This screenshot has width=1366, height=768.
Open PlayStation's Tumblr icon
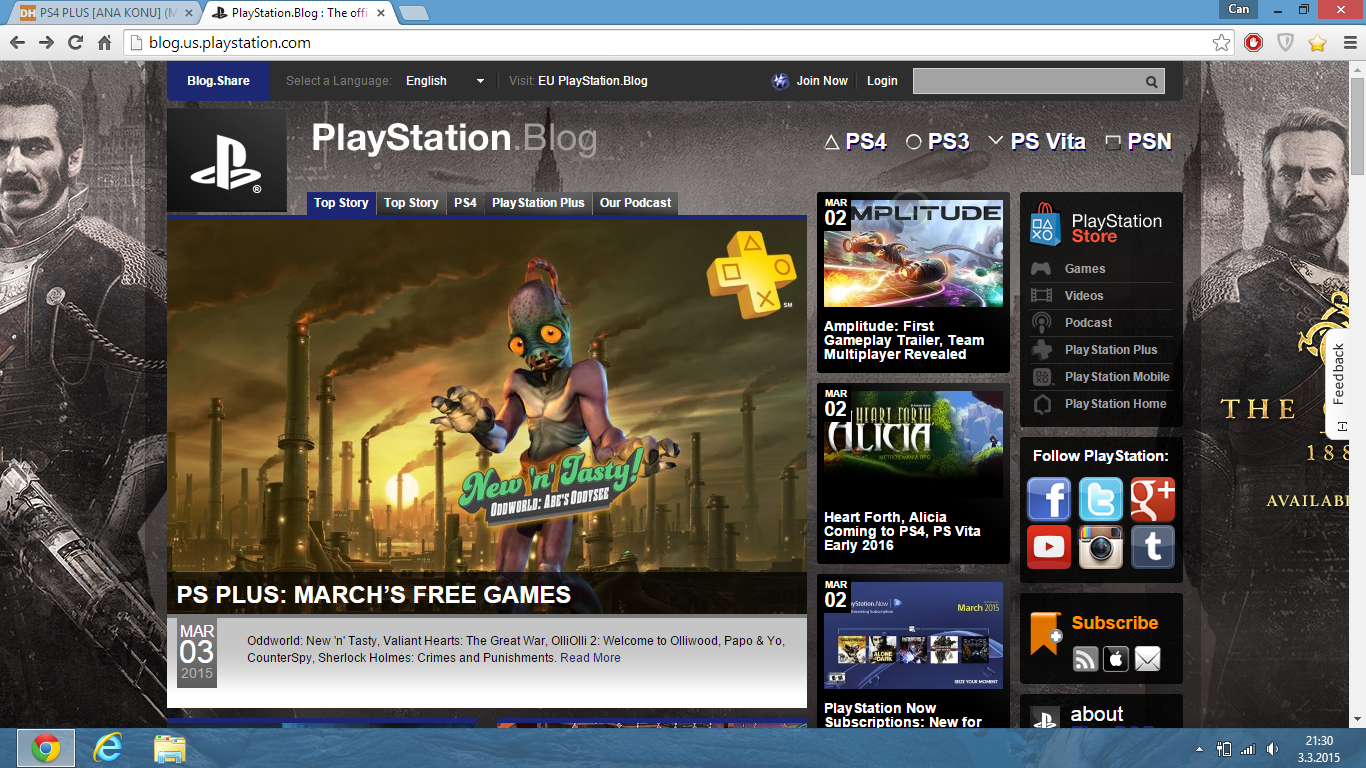pyautogui.click(x=1153, y=547)
